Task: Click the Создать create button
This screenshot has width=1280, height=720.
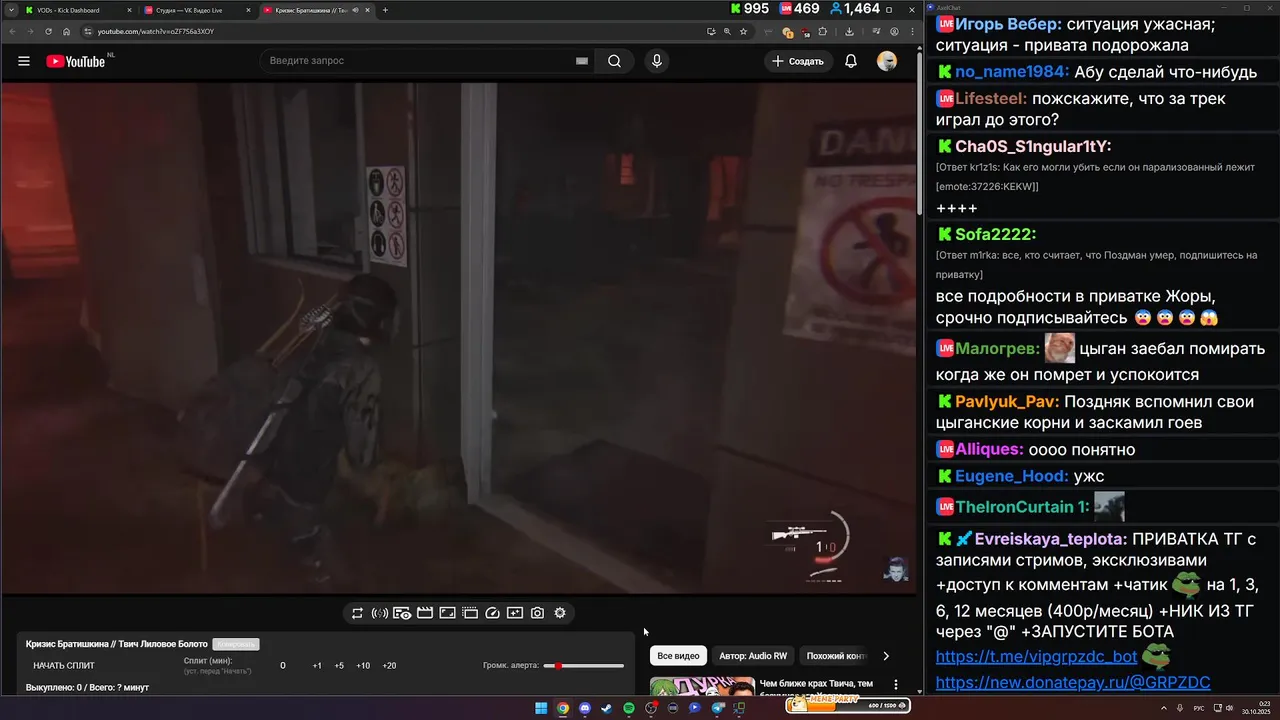Action: tap(798, 61)
